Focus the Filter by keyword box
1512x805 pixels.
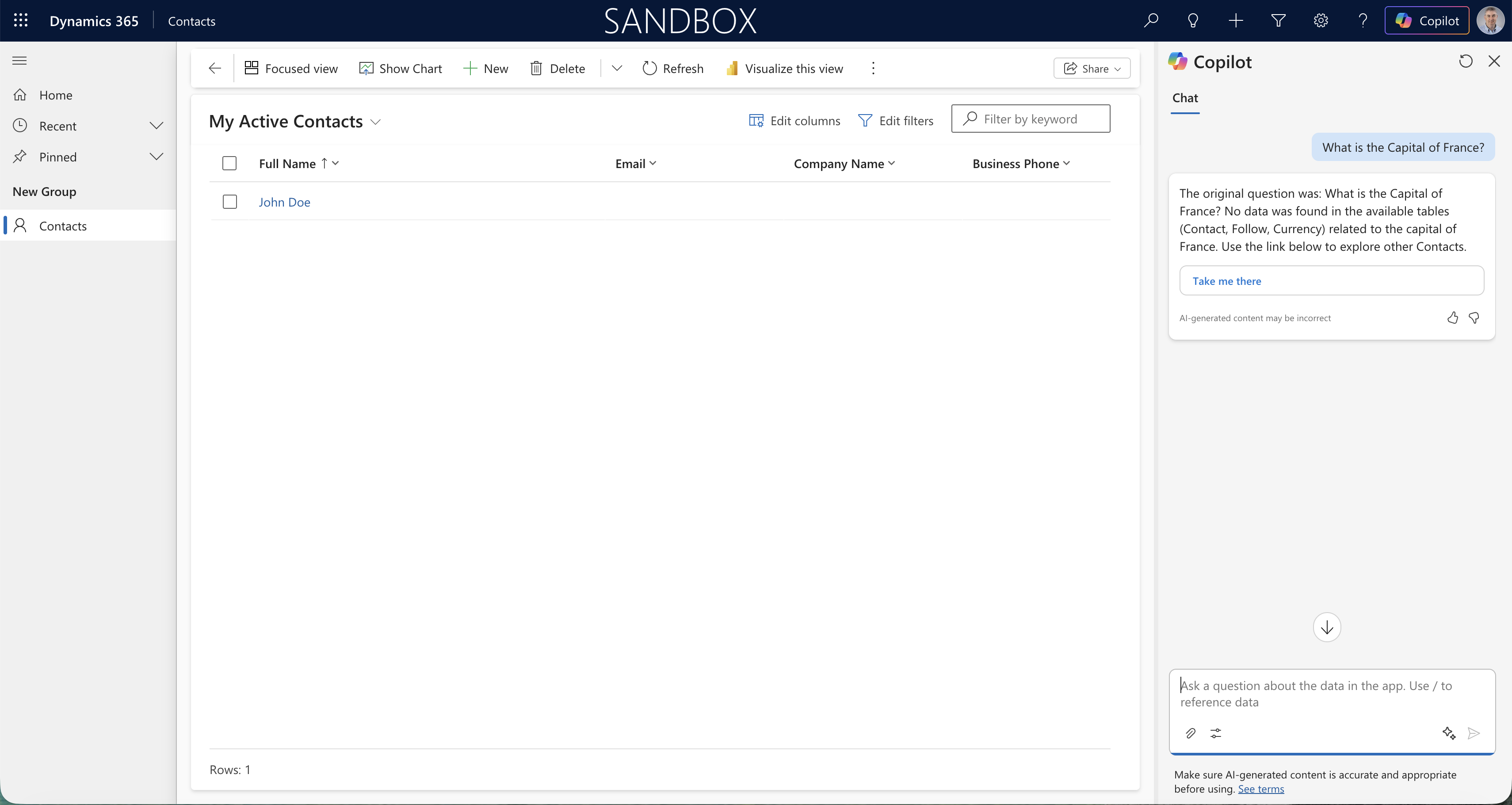(1031, 119)
